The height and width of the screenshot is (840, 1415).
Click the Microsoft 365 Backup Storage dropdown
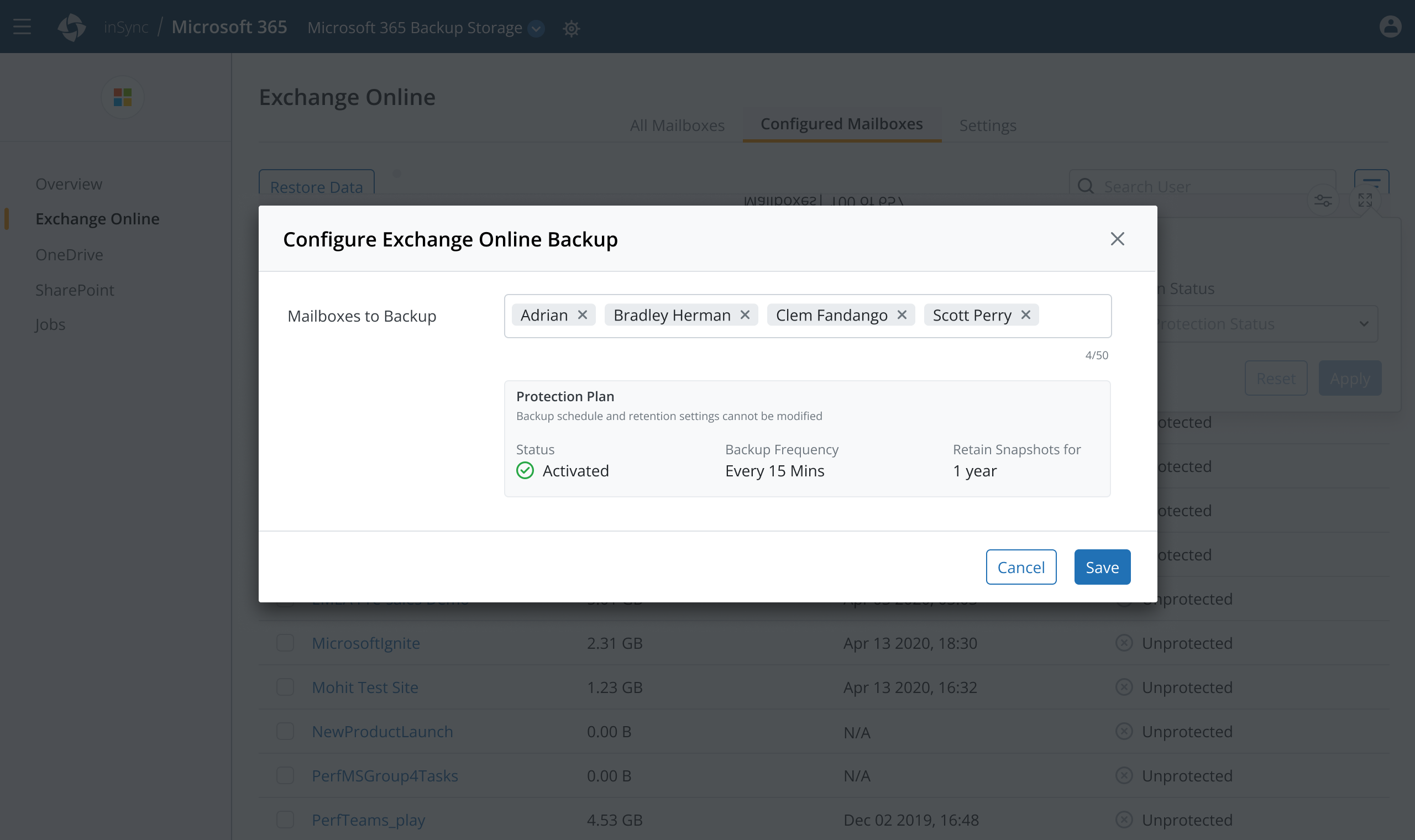(537, 27)
